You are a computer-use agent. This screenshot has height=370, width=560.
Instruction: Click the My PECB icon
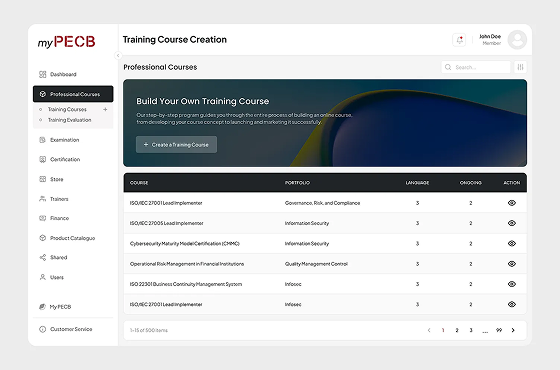click(42, 306)
